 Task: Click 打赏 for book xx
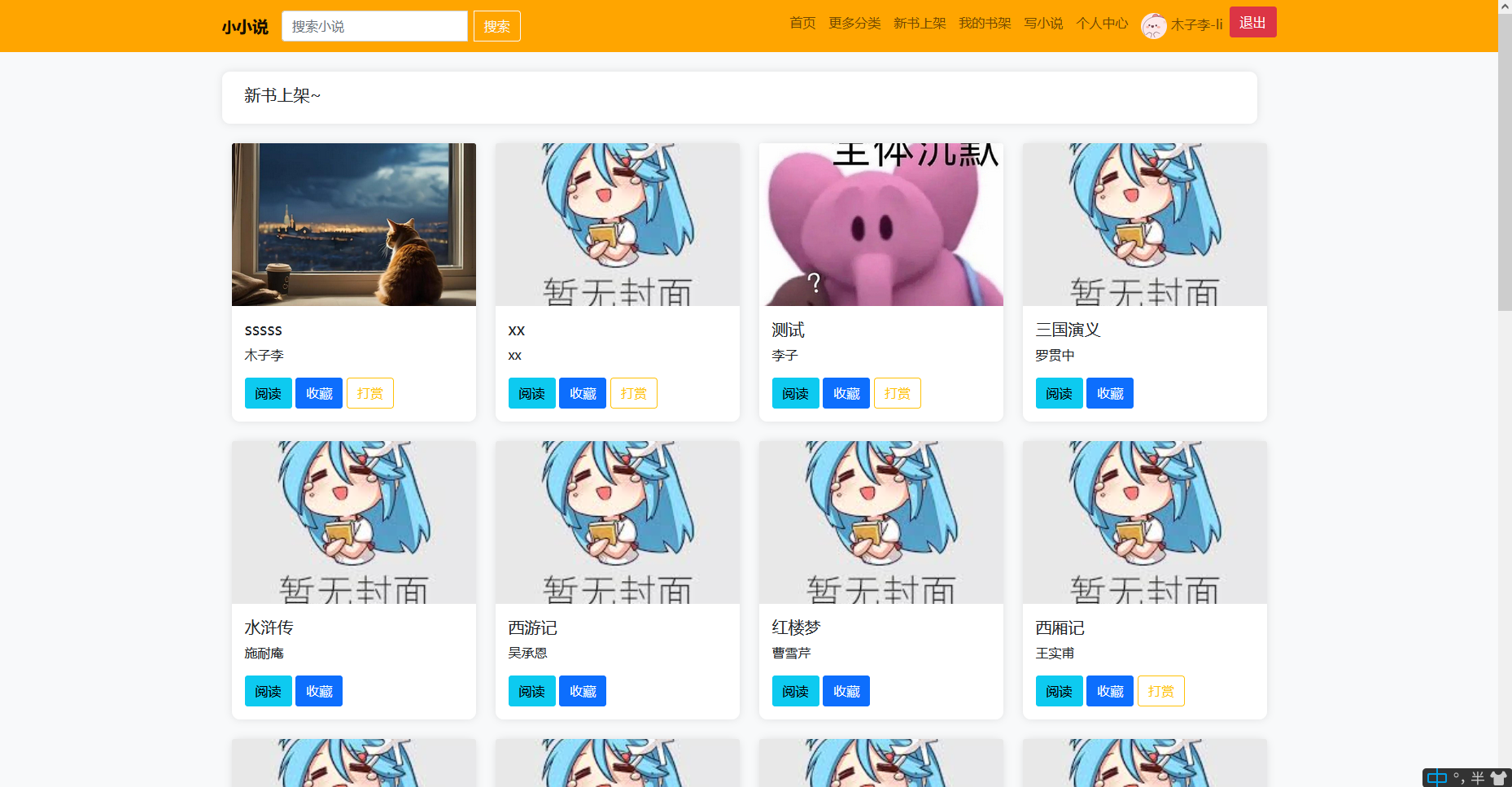[634, 393]
